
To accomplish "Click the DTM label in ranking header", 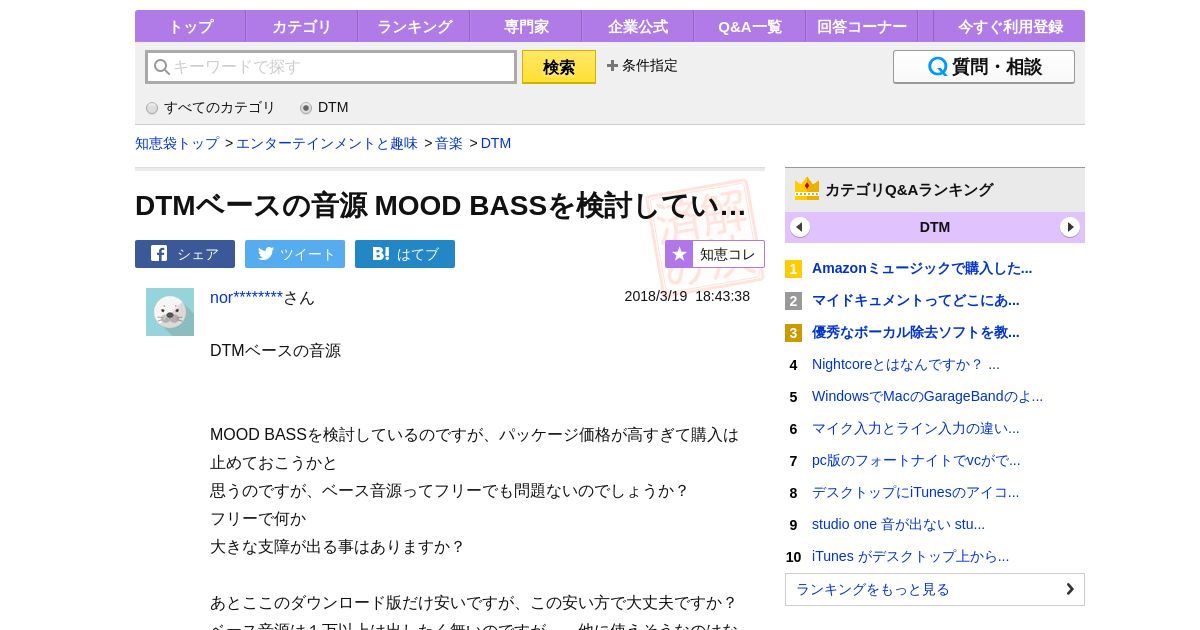I will click(935, 227).
